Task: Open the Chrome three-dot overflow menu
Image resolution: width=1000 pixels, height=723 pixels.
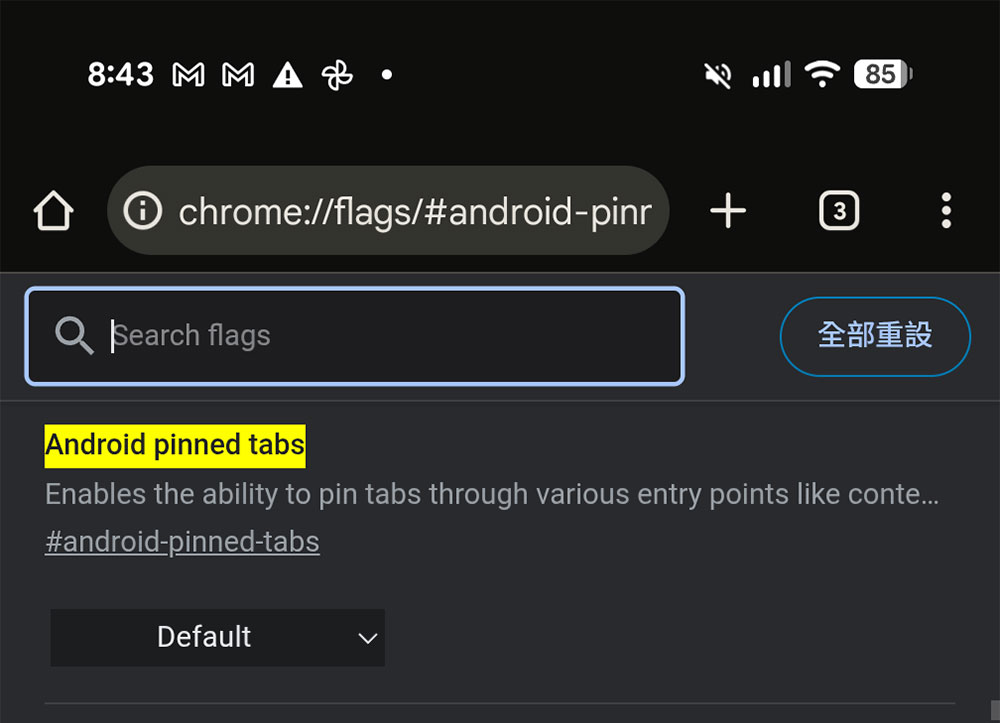Action: pos(945,210)
